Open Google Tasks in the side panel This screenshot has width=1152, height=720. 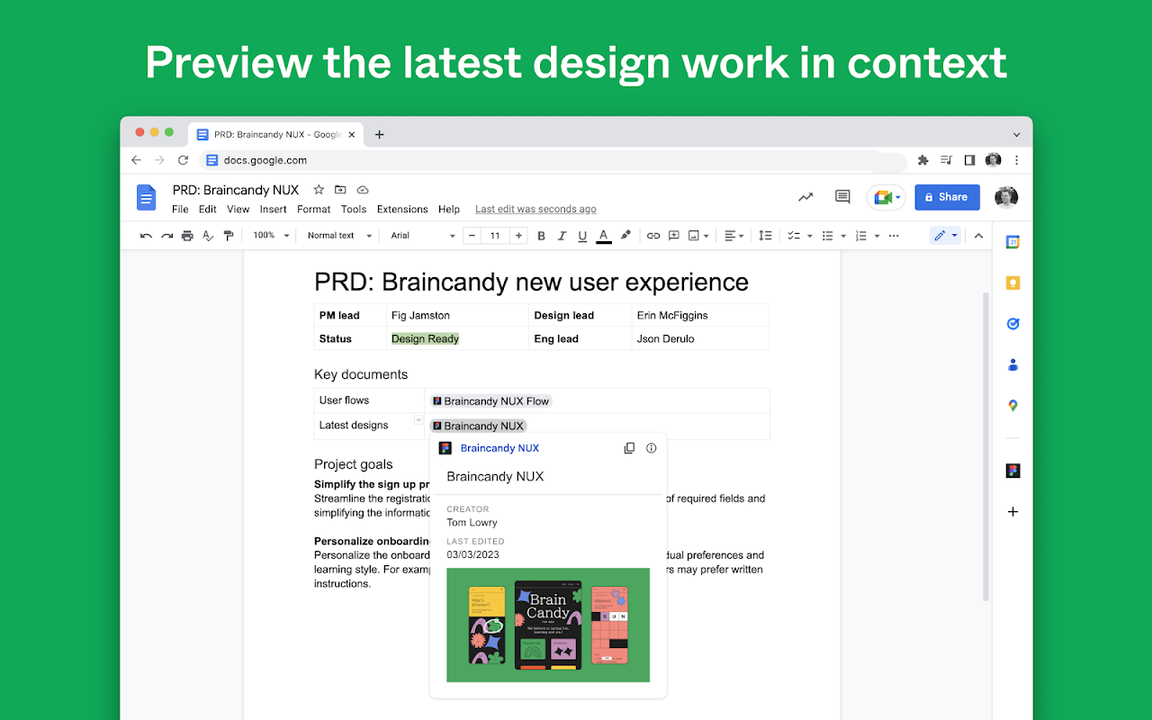[x=1013, y=324]
